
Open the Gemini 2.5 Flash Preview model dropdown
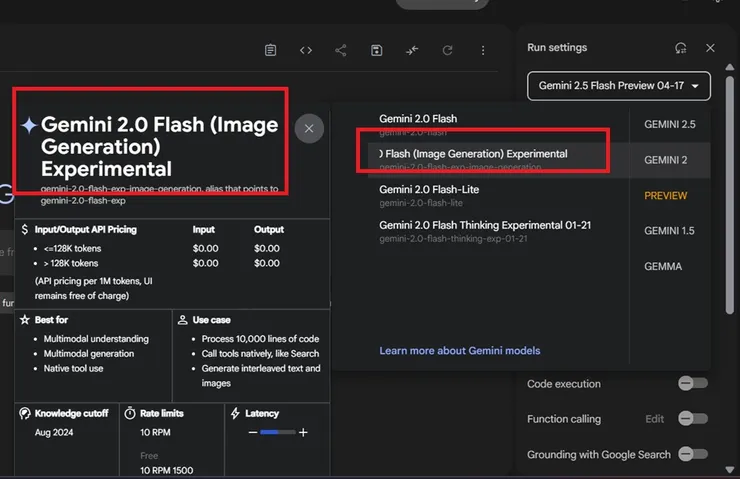pos(619,86)
